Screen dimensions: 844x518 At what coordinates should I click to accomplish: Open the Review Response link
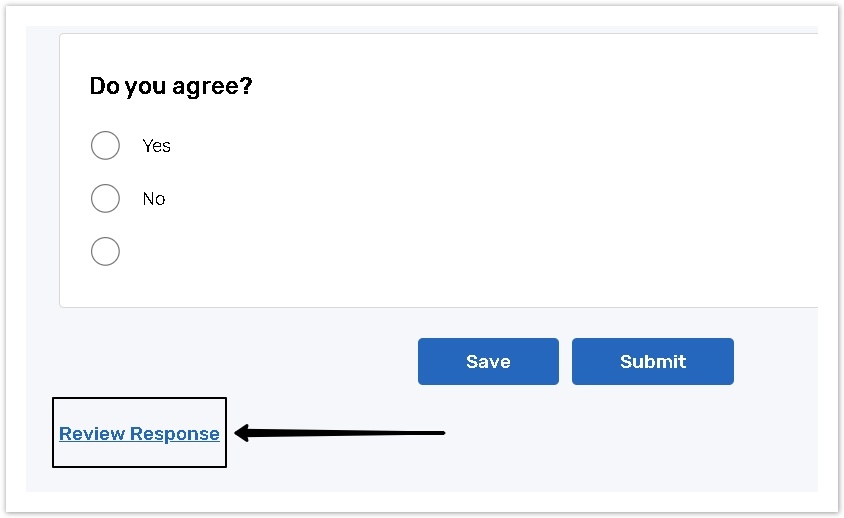tap(139, 434)
